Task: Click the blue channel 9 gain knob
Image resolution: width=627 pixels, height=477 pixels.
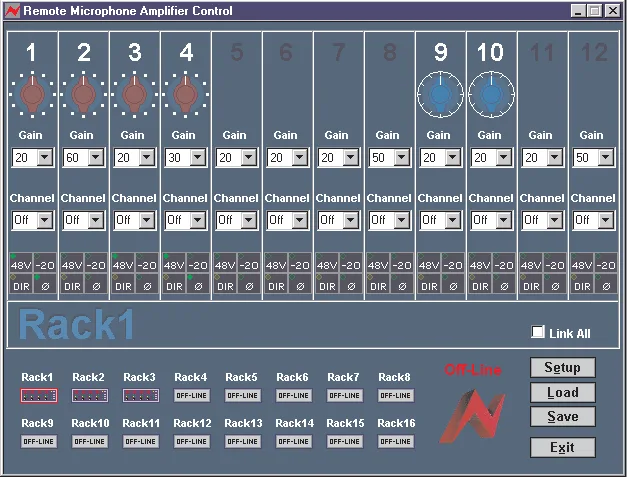Action: coord(440,95)
